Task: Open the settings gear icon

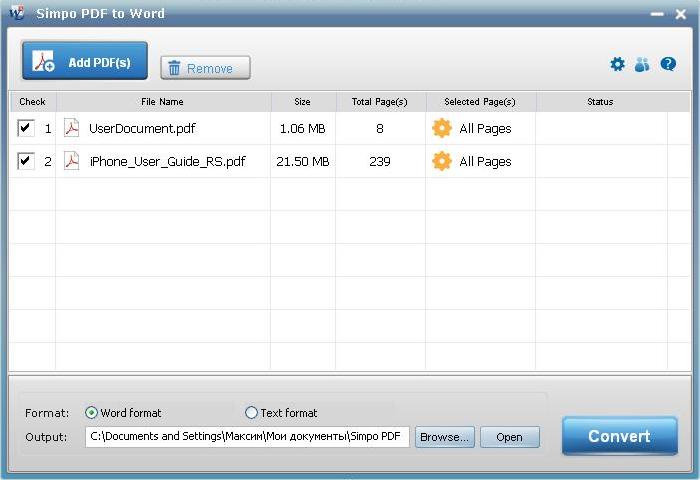Action: point(617,64)
